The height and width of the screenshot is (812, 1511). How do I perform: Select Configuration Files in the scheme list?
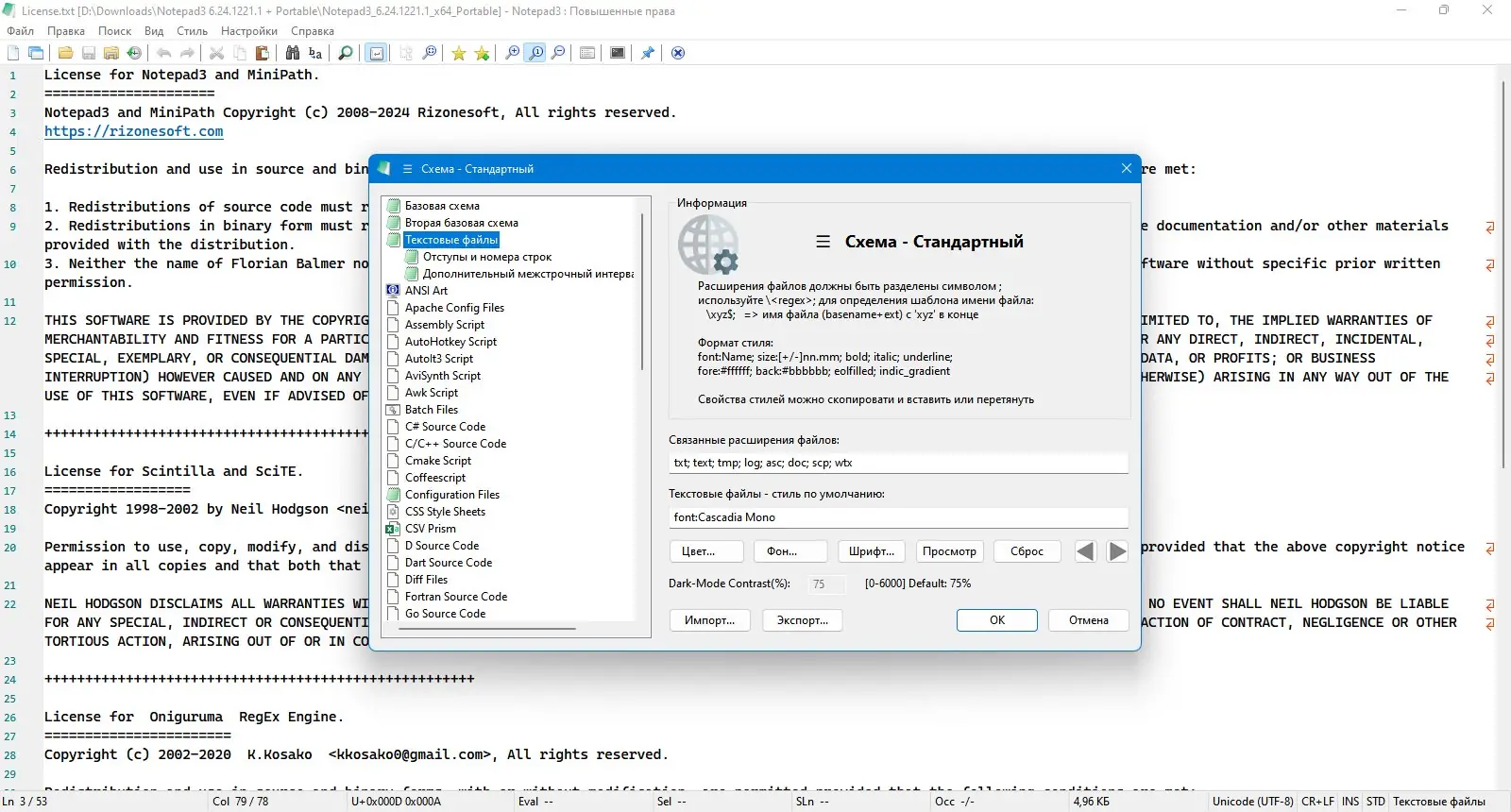pyautogui.click(x=452, y=495)
